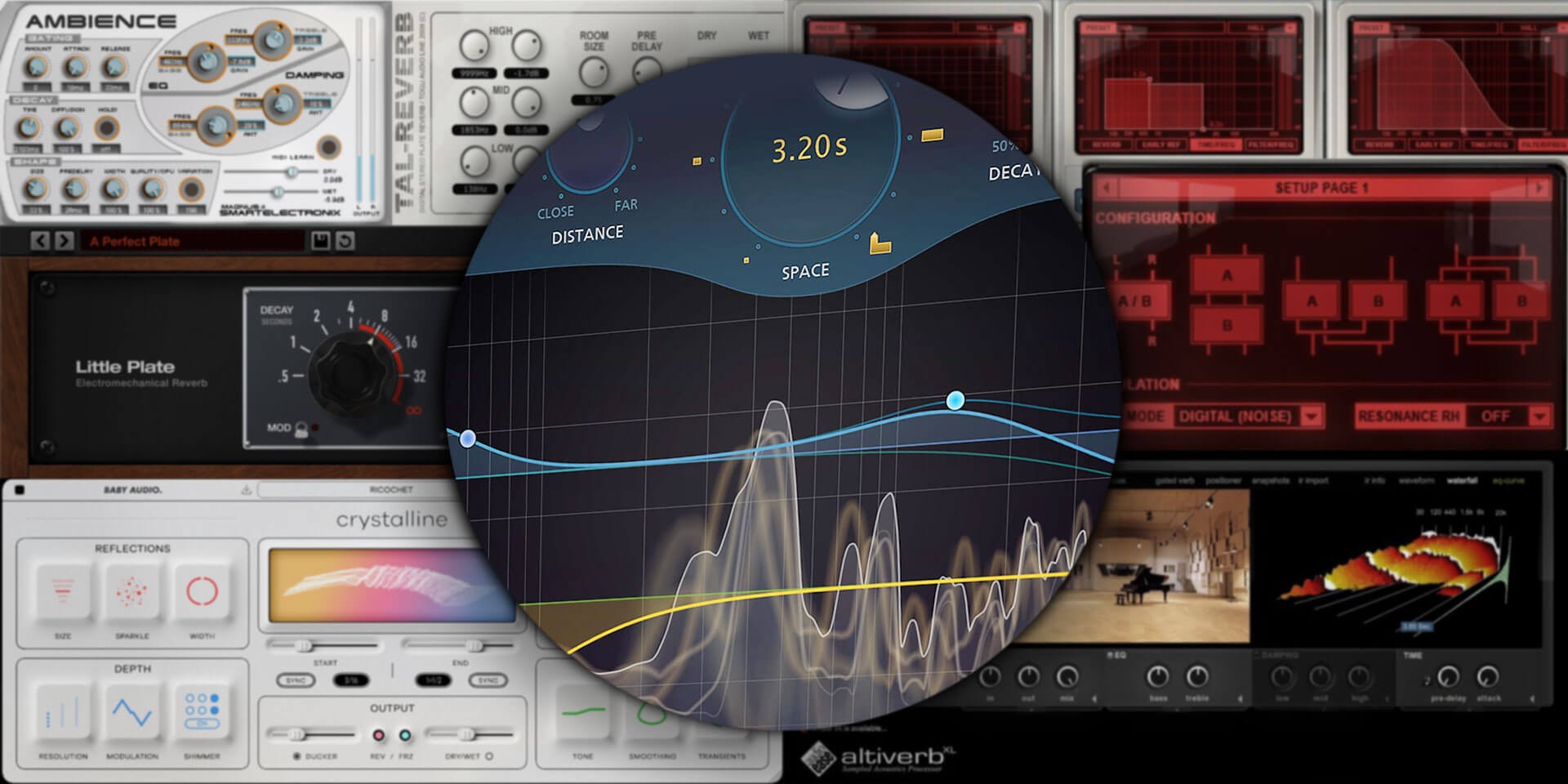Select Width icon in Crystalline Reflections
The image size is (1568, 784).
(202, 591)
